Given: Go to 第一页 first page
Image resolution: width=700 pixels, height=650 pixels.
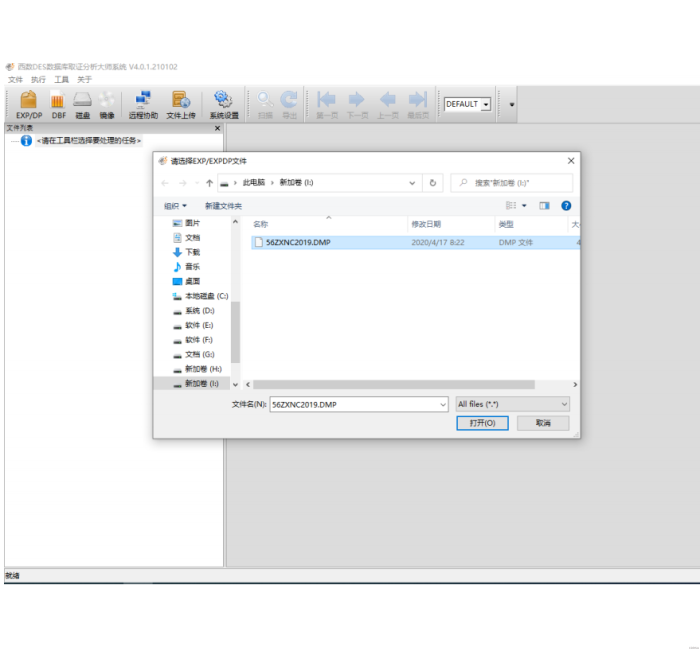Looking at the screenshot, I should point(327,105).
